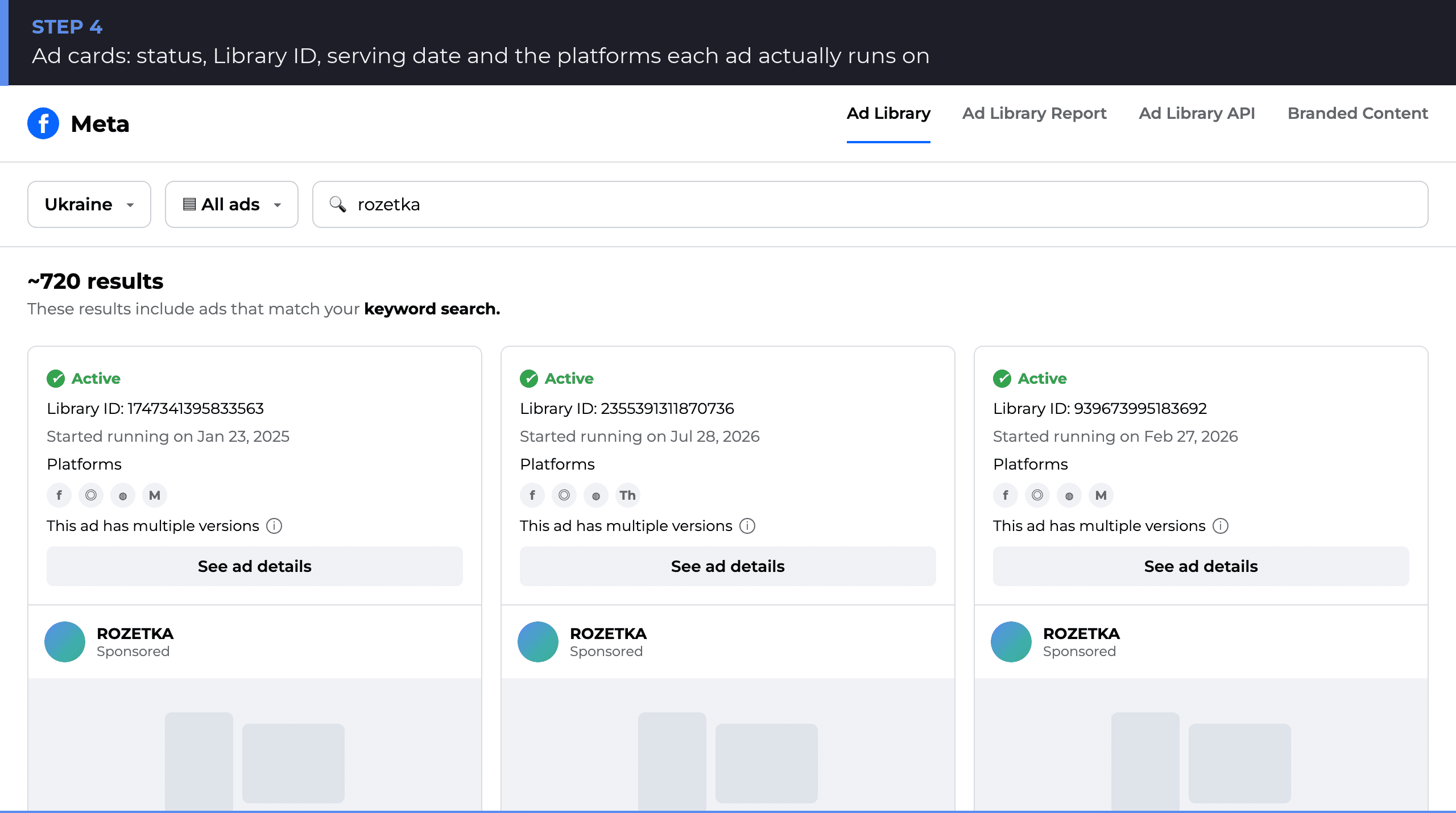
Task: Click ROZETKA avatar on the Jan 23, 2025 ad
Action: (65, 642)
